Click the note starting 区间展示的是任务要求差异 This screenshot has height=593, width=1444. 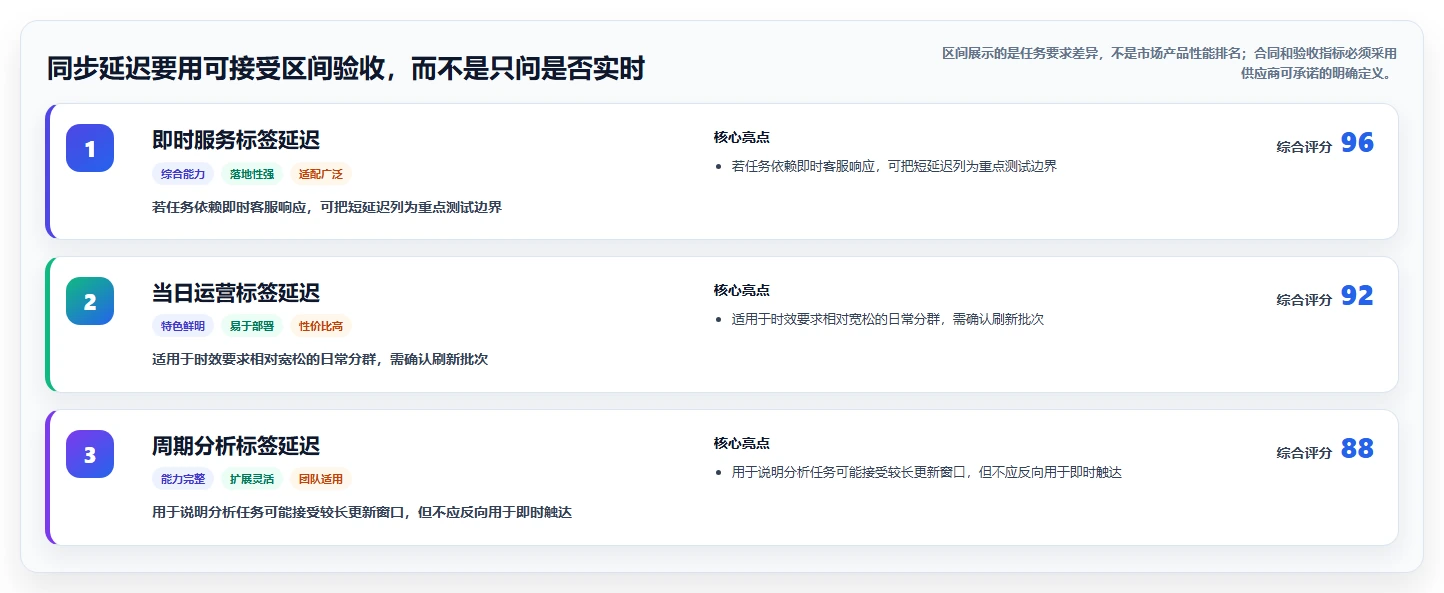coord(1169,63)
